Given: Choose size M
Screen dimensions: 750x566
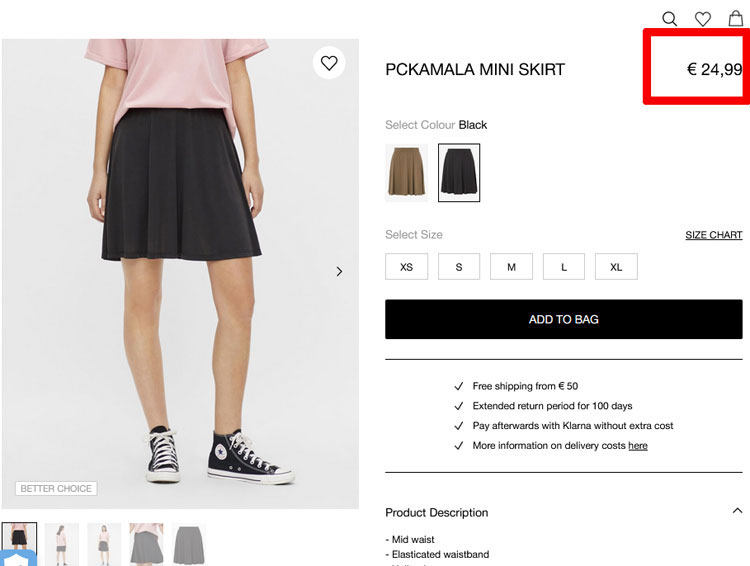Looking at the screenshot, I should point(511,267).
